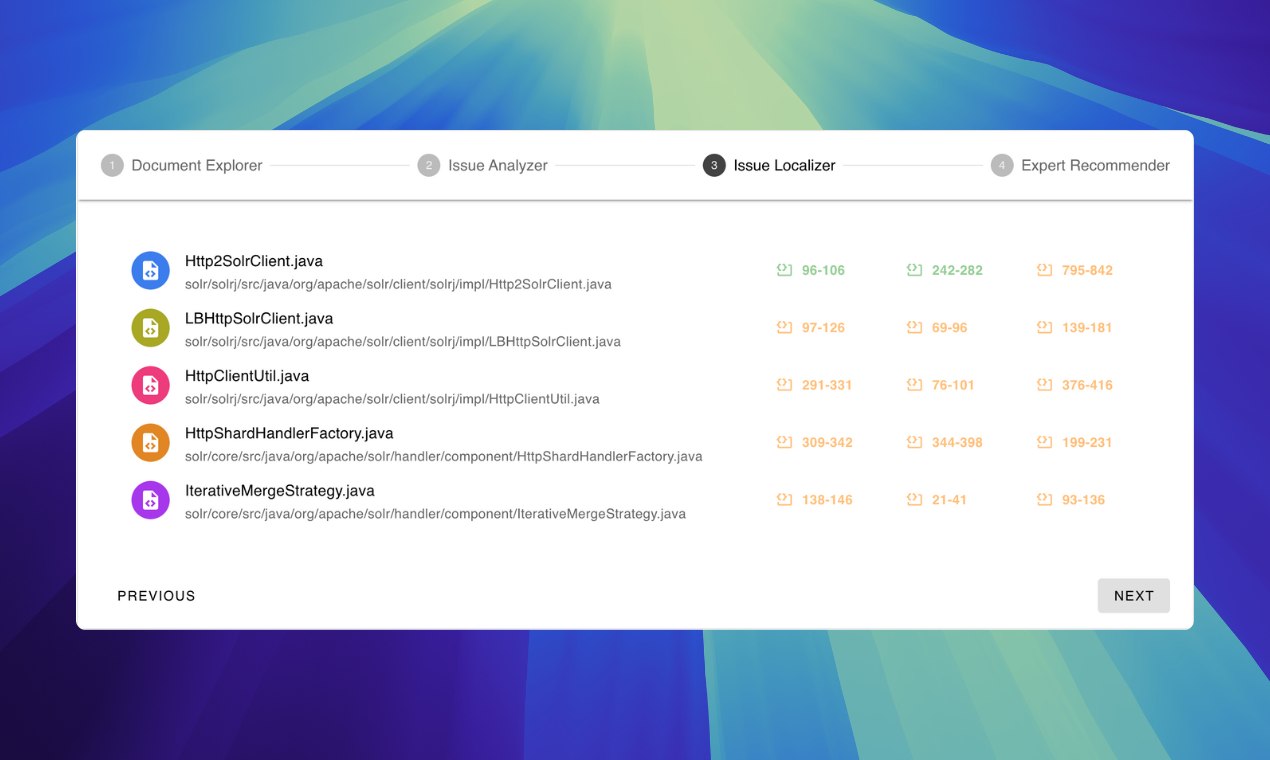
Task: Click the snippet icon beside lines 93-136
Action: 1044,500
